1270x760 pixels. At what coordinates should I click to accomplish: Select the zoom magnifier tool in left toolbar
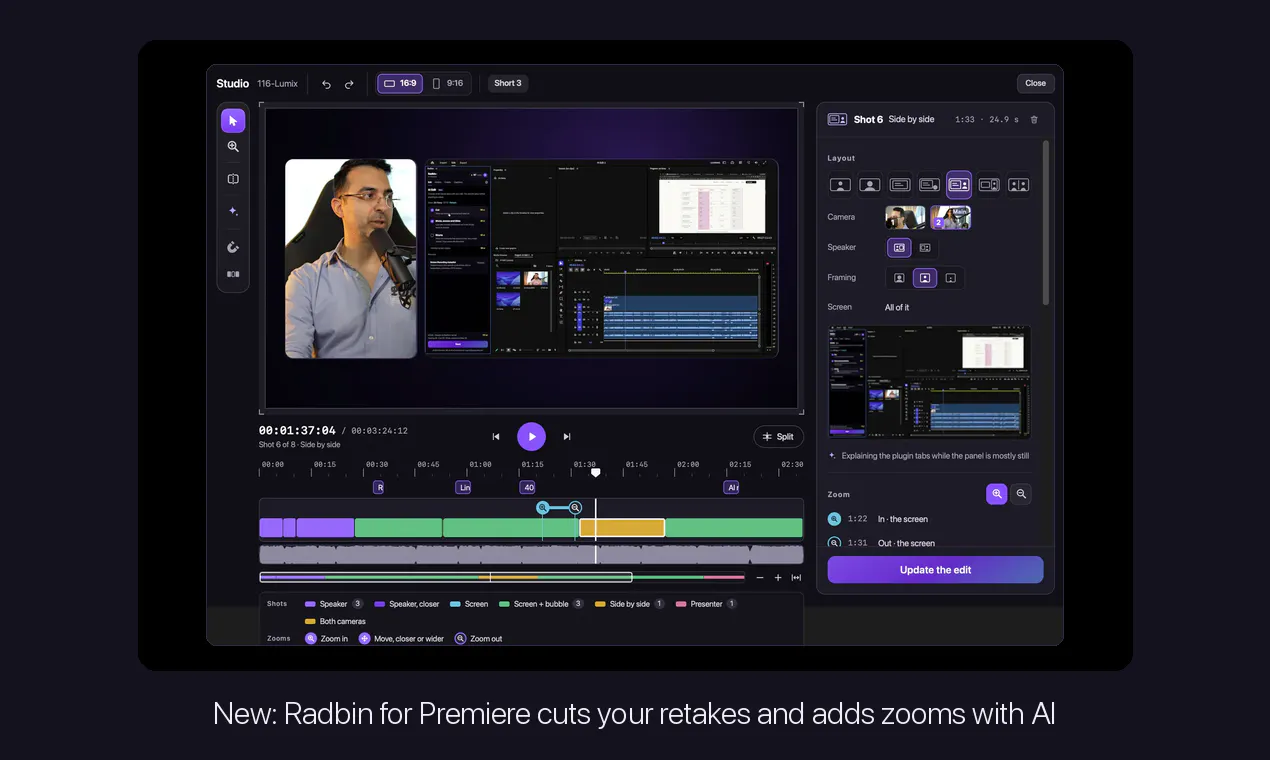(233, 147)
